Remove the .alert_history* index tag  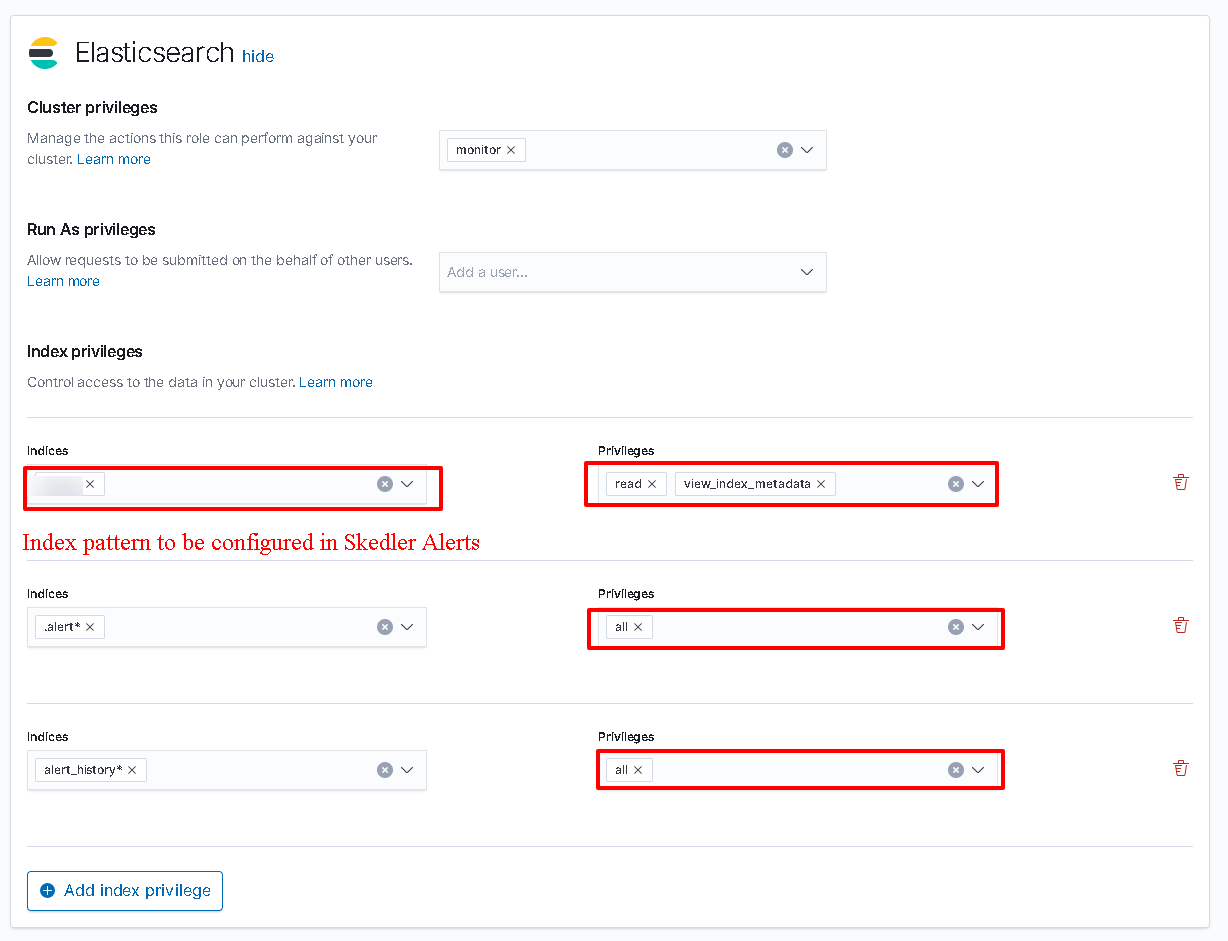tap(132, 770)
